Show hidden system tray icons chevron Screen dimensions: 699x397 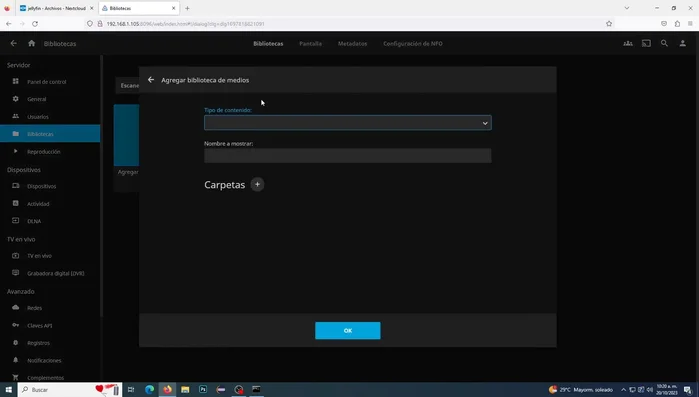[x=623, y=389]
